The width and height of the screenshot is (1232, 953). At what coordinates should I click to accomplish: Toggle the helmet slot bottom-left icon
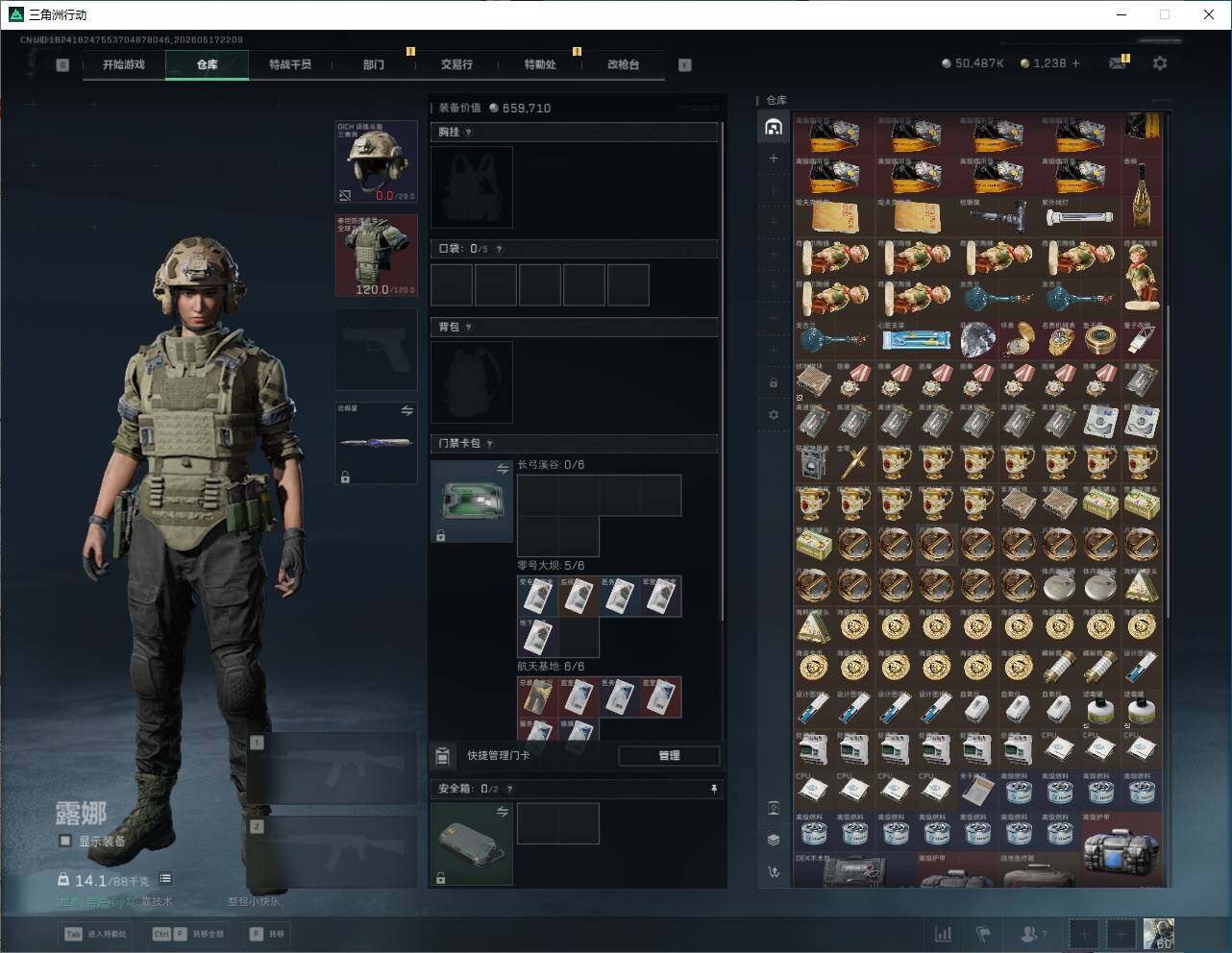coord(345,195)
